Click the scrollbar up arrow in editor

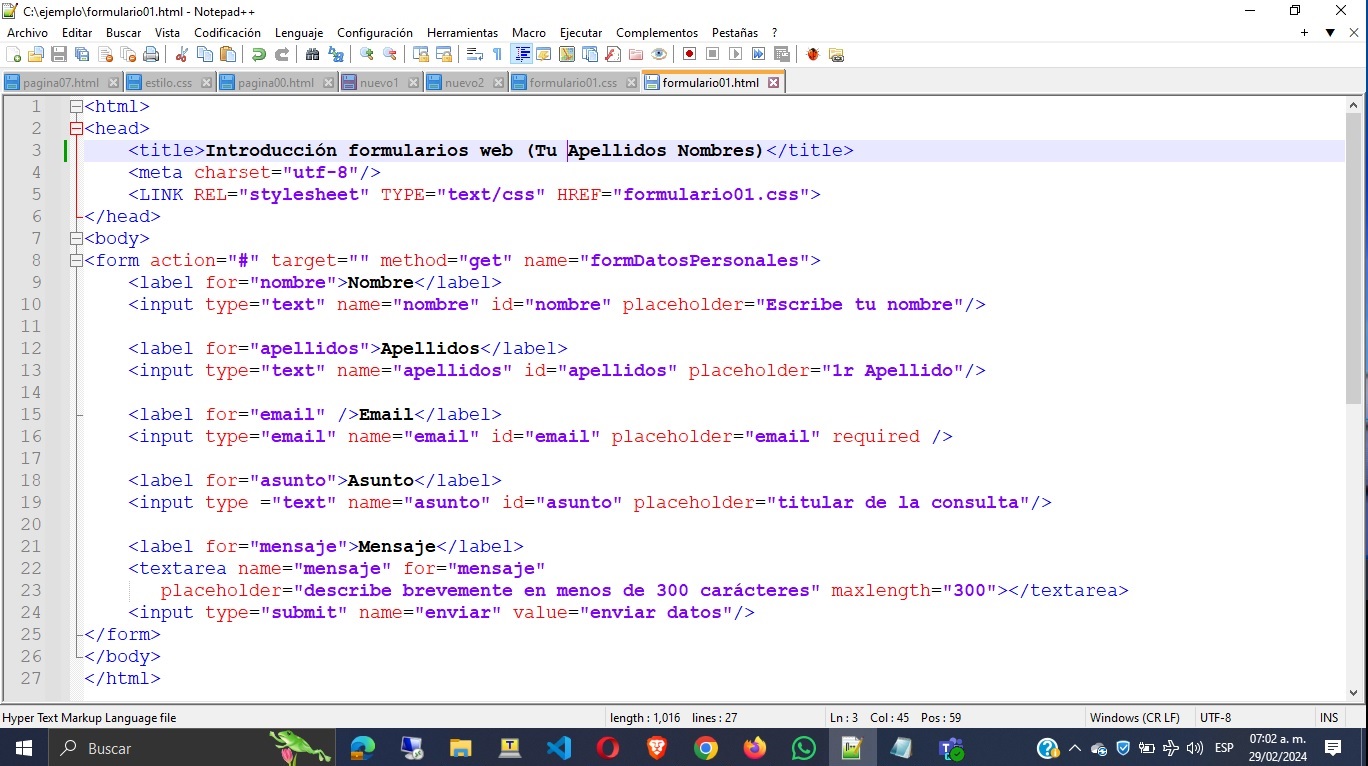tap(1354, 104)
